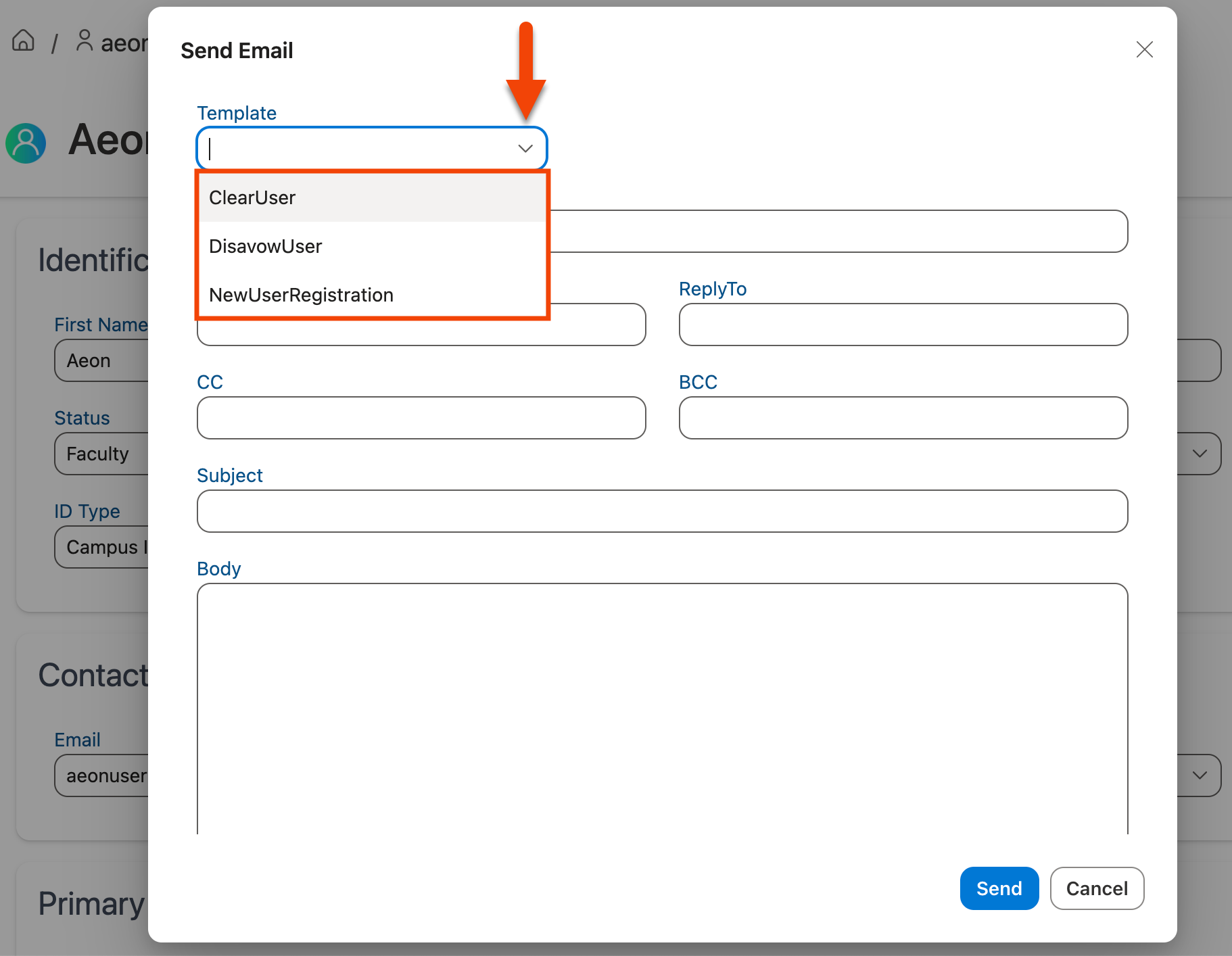Click the Email field showing aeonuser
Image resolution: width=1232 pixels, height=956 pixels.
click(x=108, y=775)
